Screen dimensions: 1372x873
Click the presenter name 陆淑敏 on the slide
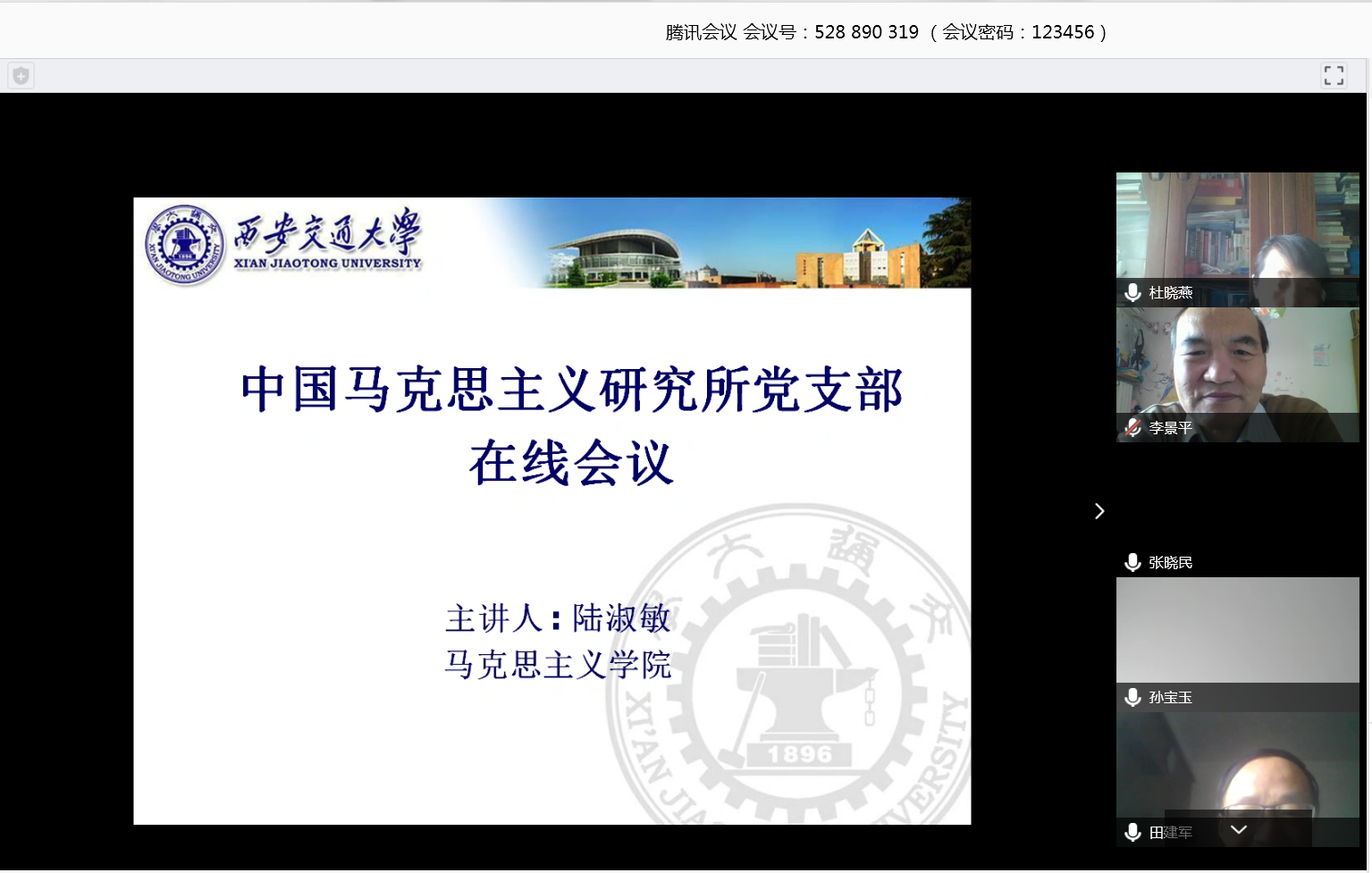[621, 617]
